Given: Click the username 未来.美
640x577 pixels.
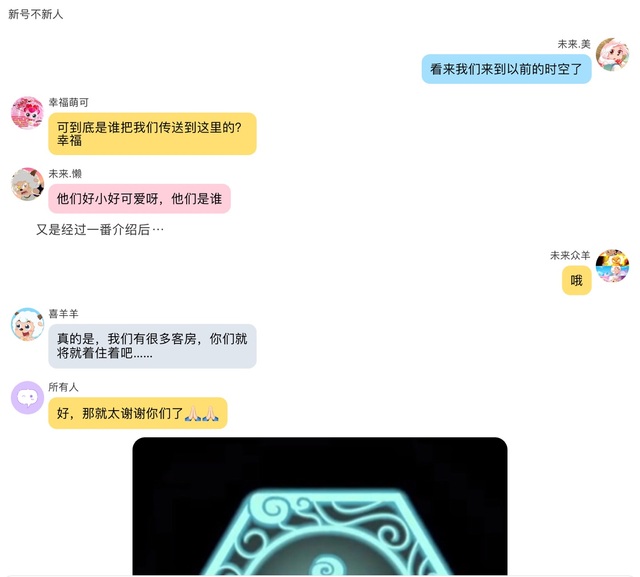Looking at the screenshot, I should [574, 44].
